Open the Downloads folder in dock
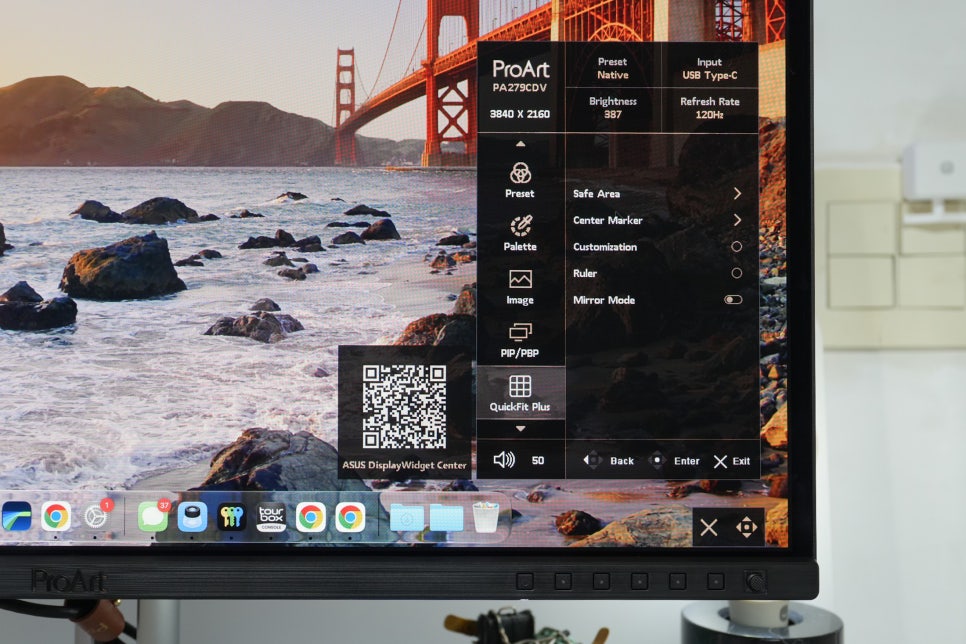Viewport: 966px width, 644px height. (407, 518)
